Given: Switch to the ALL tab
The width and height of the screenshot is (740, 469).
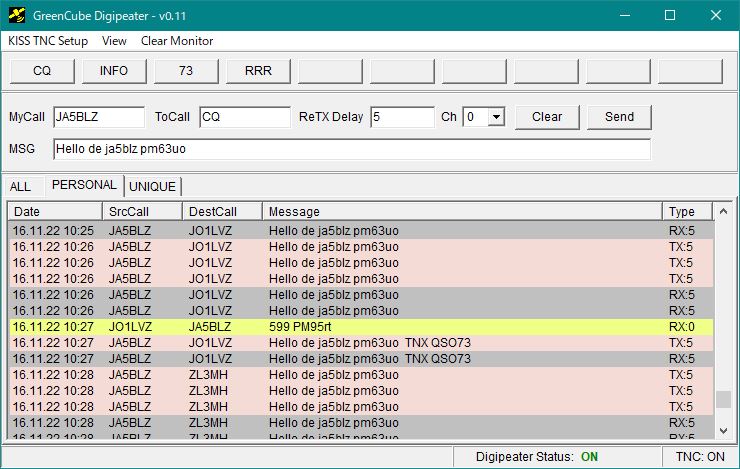Looking at the screenshot, I should (20, 187).
